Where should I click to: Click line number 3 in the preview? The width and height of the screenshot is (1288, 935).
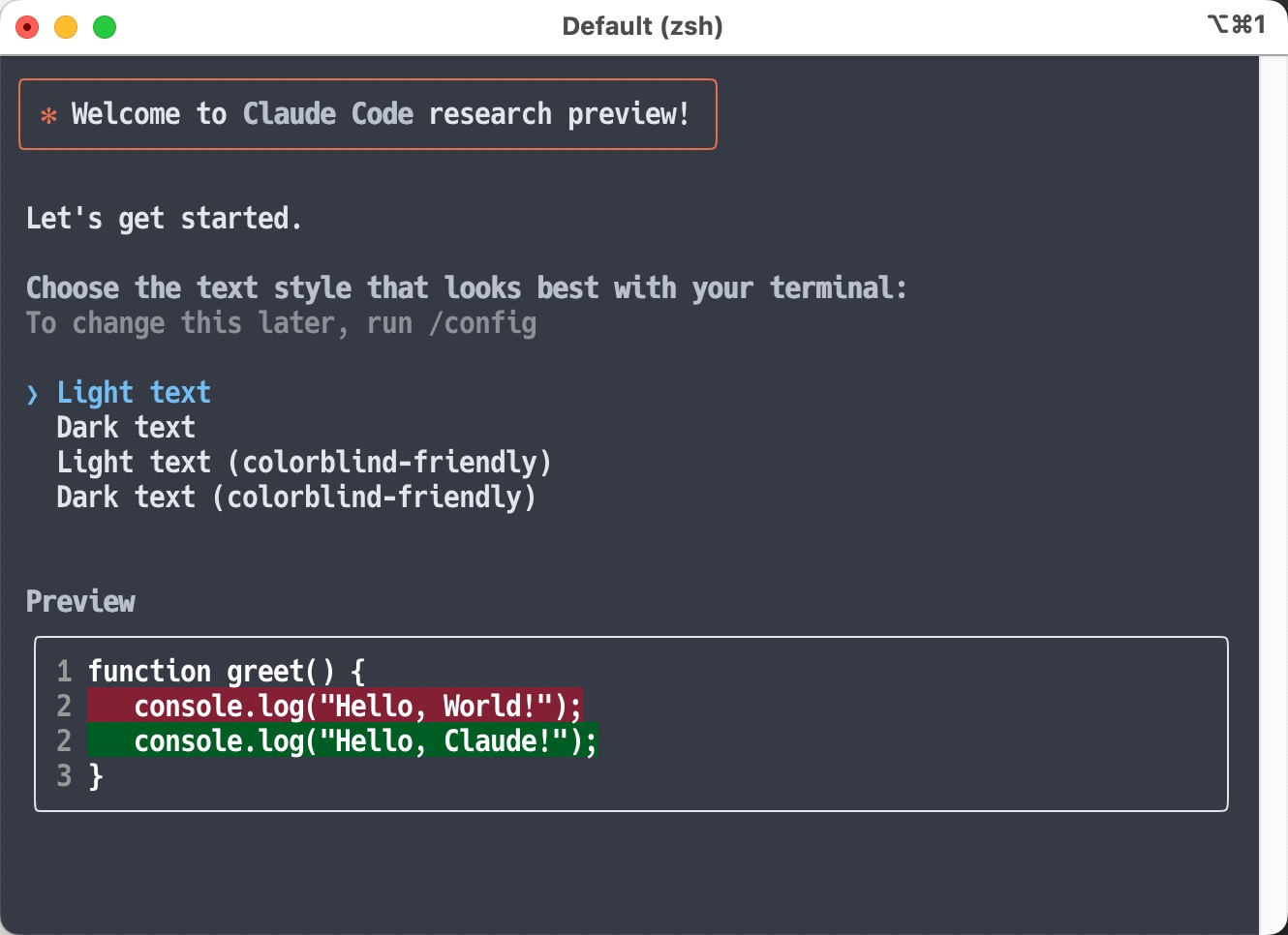[64, 776]
